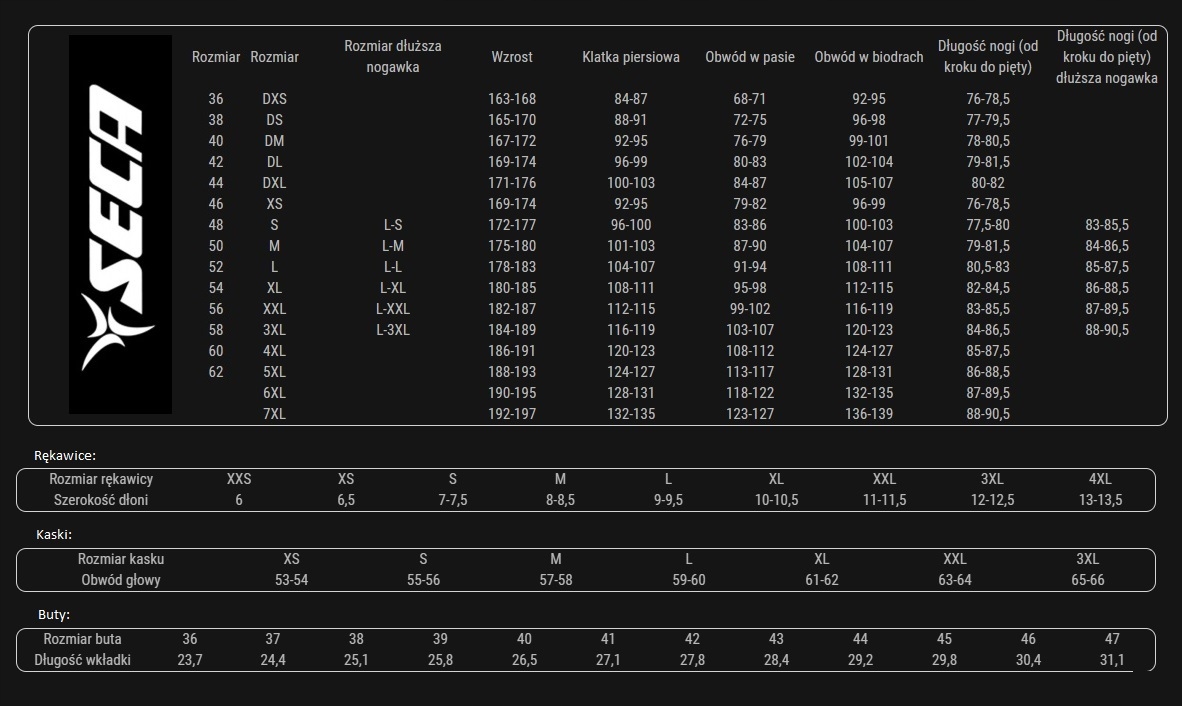This screenshot has height=706, width=1182.
Task: Click waist value '68-71'
Action: (750, 99)
